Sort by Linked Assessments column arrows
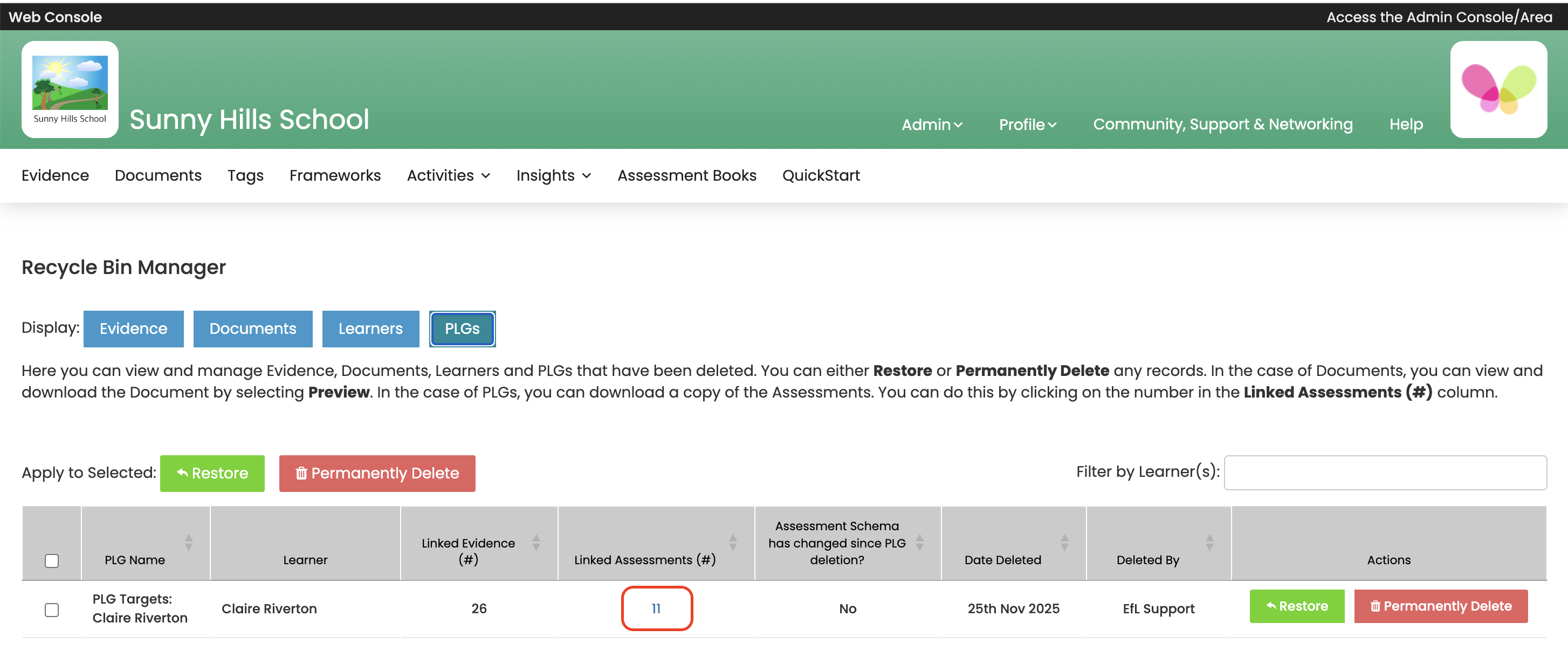This screenshot has width=1568, height=657. pyautogui.click(x=733, y=542)
